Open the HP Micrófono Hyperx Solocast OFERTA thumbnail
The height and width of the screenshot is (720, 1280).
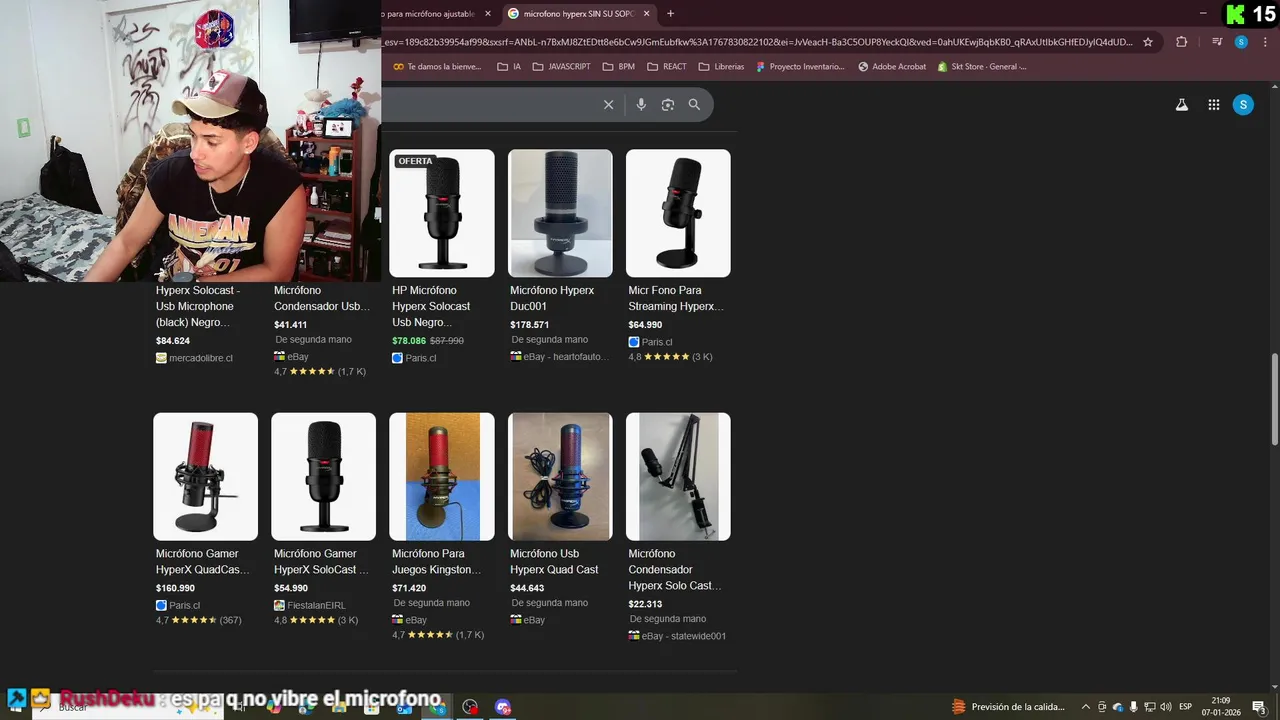442,213
